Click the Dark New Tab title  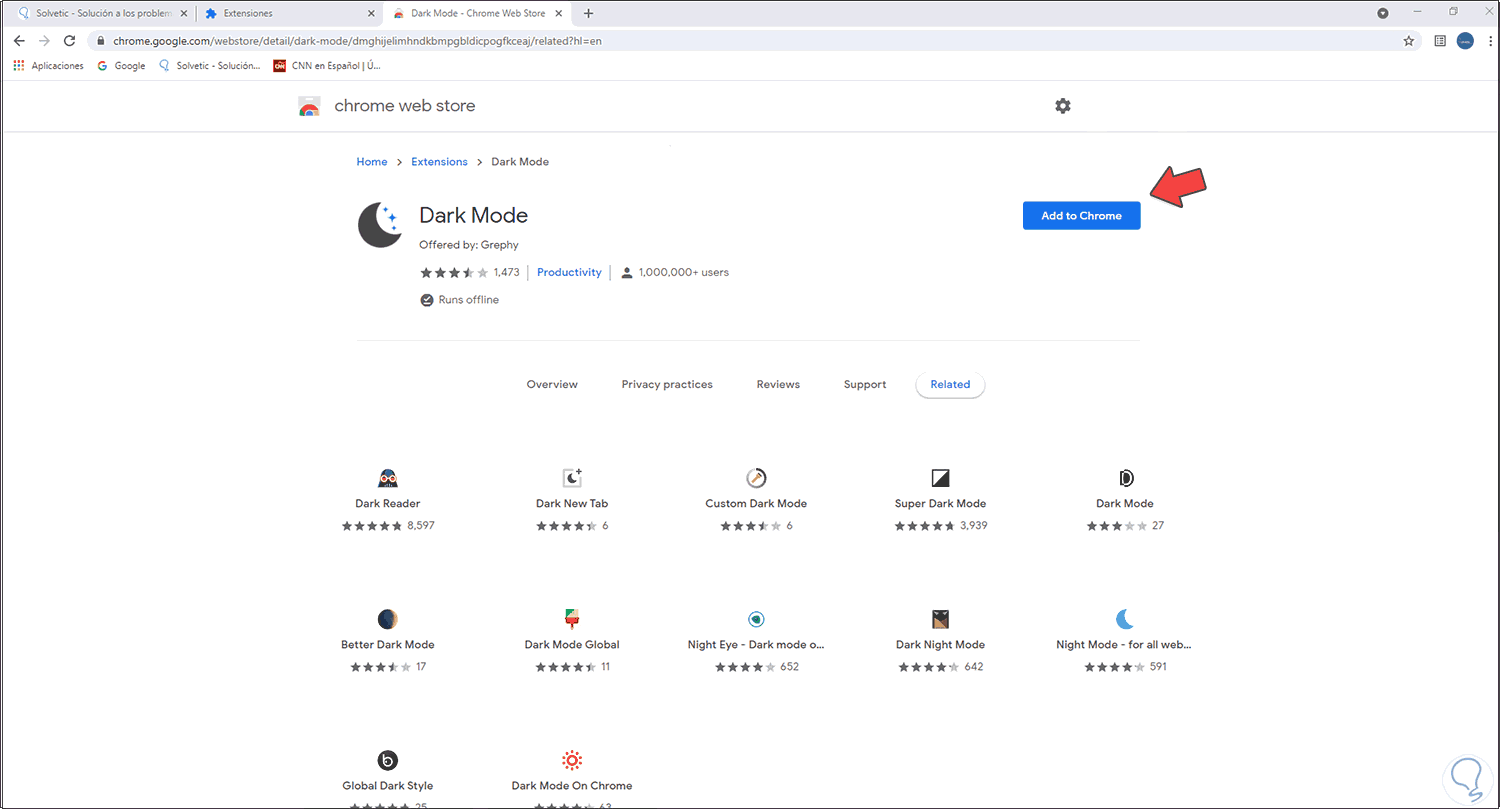[572, 504]
